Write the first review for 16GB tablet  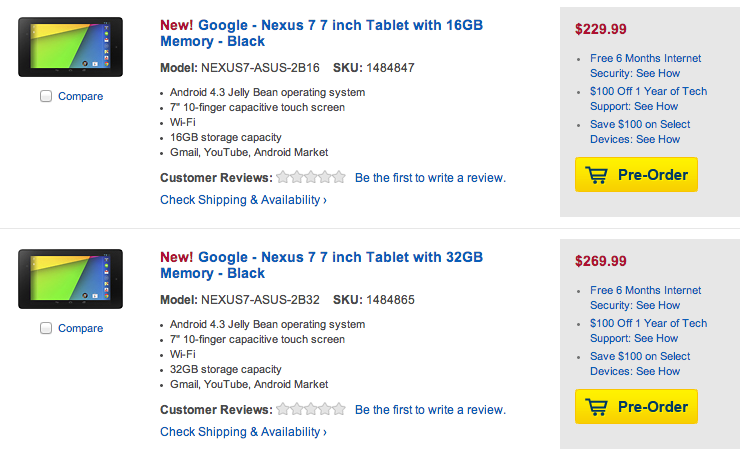click(x=430, y=178)
